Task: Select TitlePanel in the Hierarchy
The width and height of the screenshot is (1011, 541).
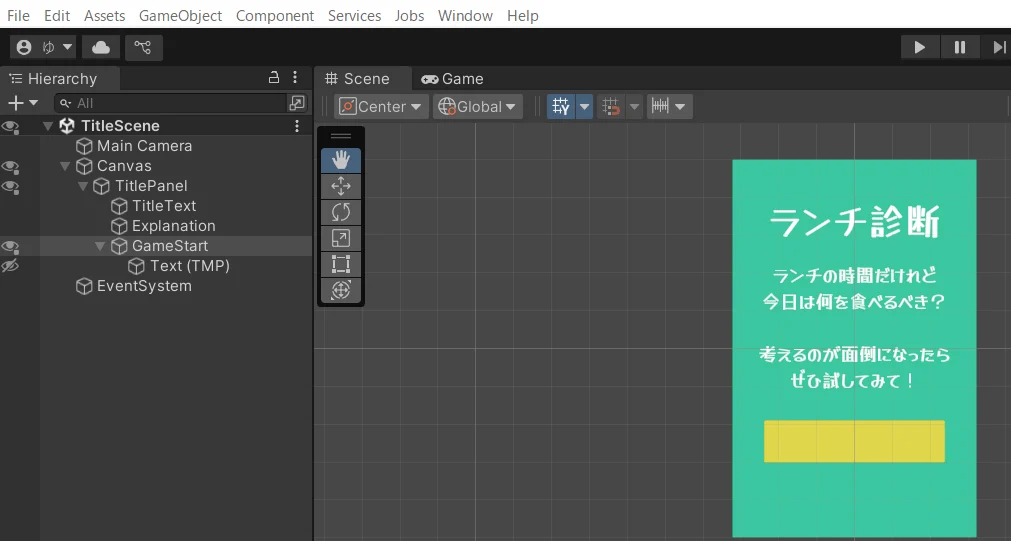Action: click(x=151, y=186)
